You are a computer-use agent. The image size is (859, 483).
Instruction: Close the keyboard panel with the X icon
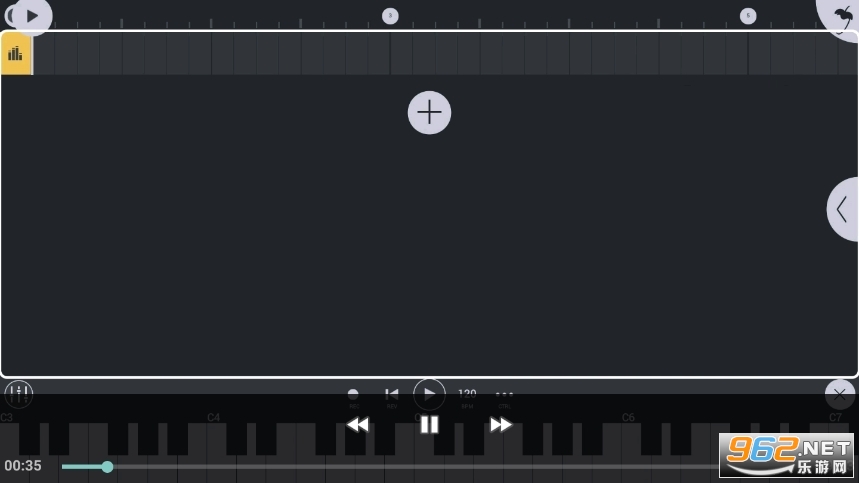pos(840,394)
